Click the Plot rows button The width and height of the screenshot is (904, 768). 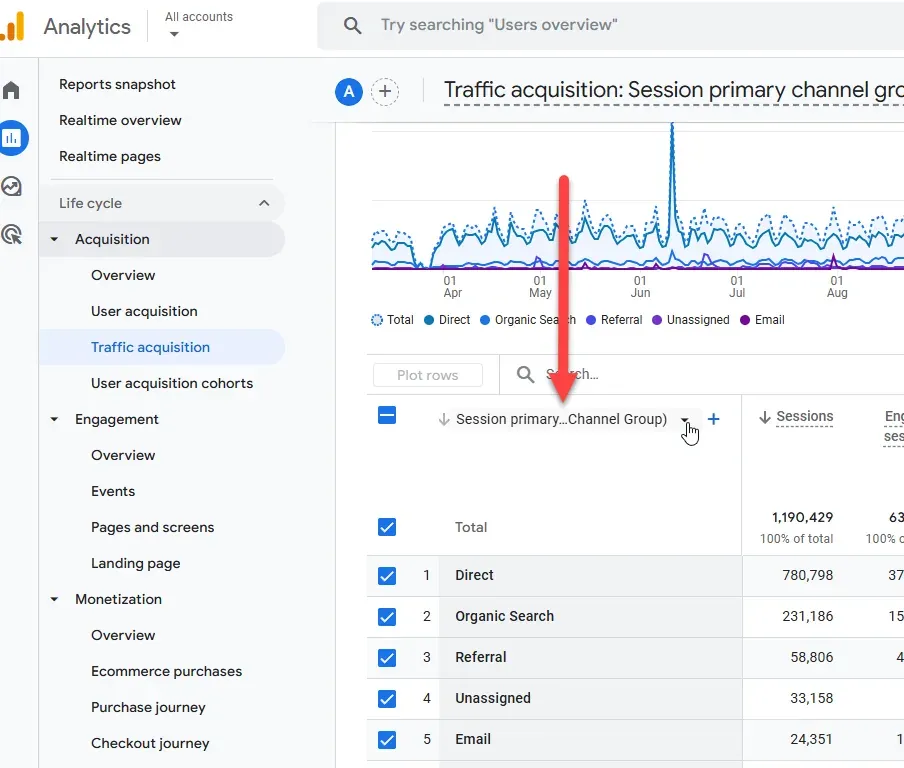pos(428,375)
